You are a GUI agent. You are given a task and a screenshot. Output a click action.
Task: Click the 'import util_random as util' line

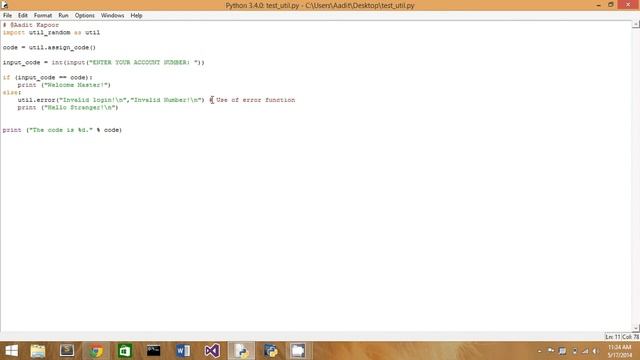coord(51,32)
